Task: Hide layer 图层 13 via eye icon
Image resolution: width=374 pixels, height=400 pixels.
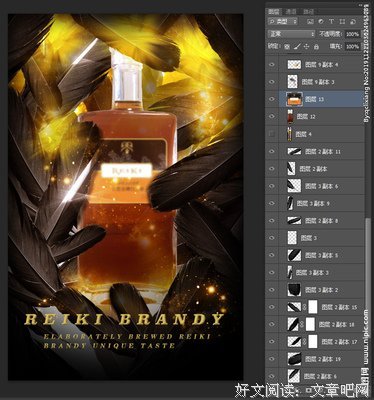Action: 272,99
